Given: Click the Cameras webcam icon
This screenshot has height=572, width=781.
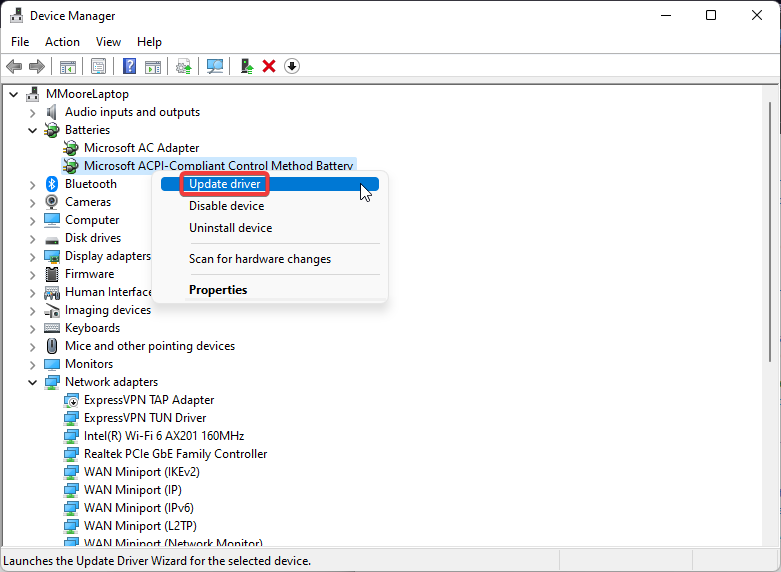Looking at the screenshot, I should tap(52, 202).
